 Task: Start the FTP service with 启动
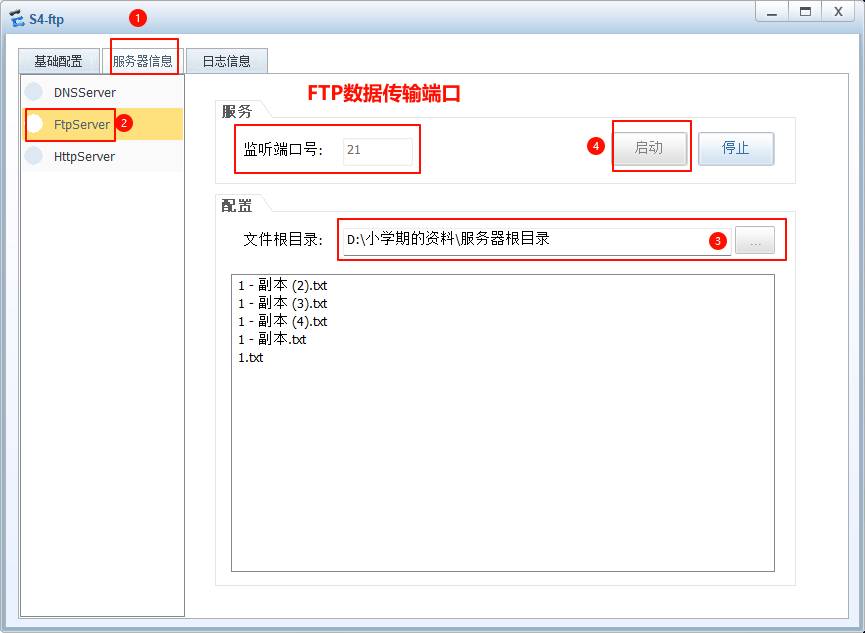(x=650, y=148)
